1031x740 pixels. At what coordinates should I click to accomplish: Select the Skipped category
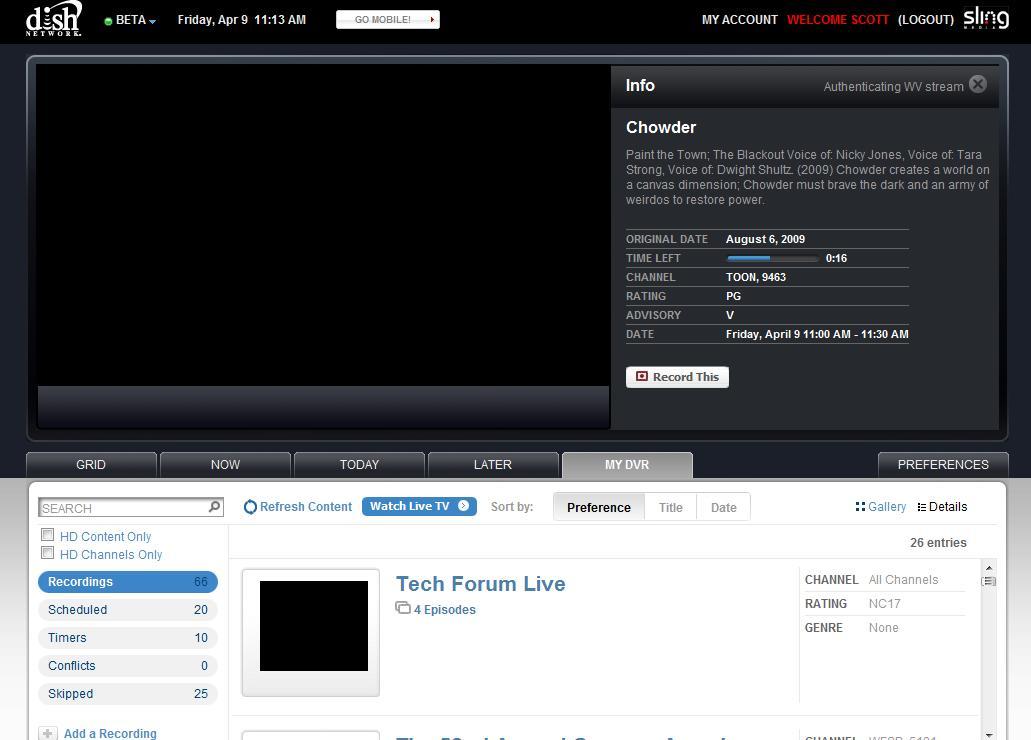(128, 694)
